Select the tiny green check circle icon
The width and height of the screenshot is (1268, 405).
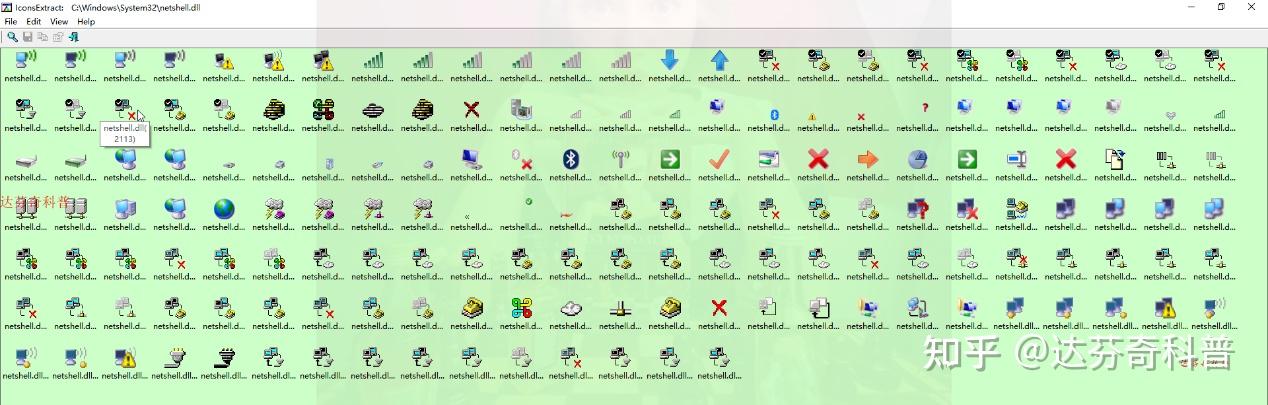(x=529, y=202)
